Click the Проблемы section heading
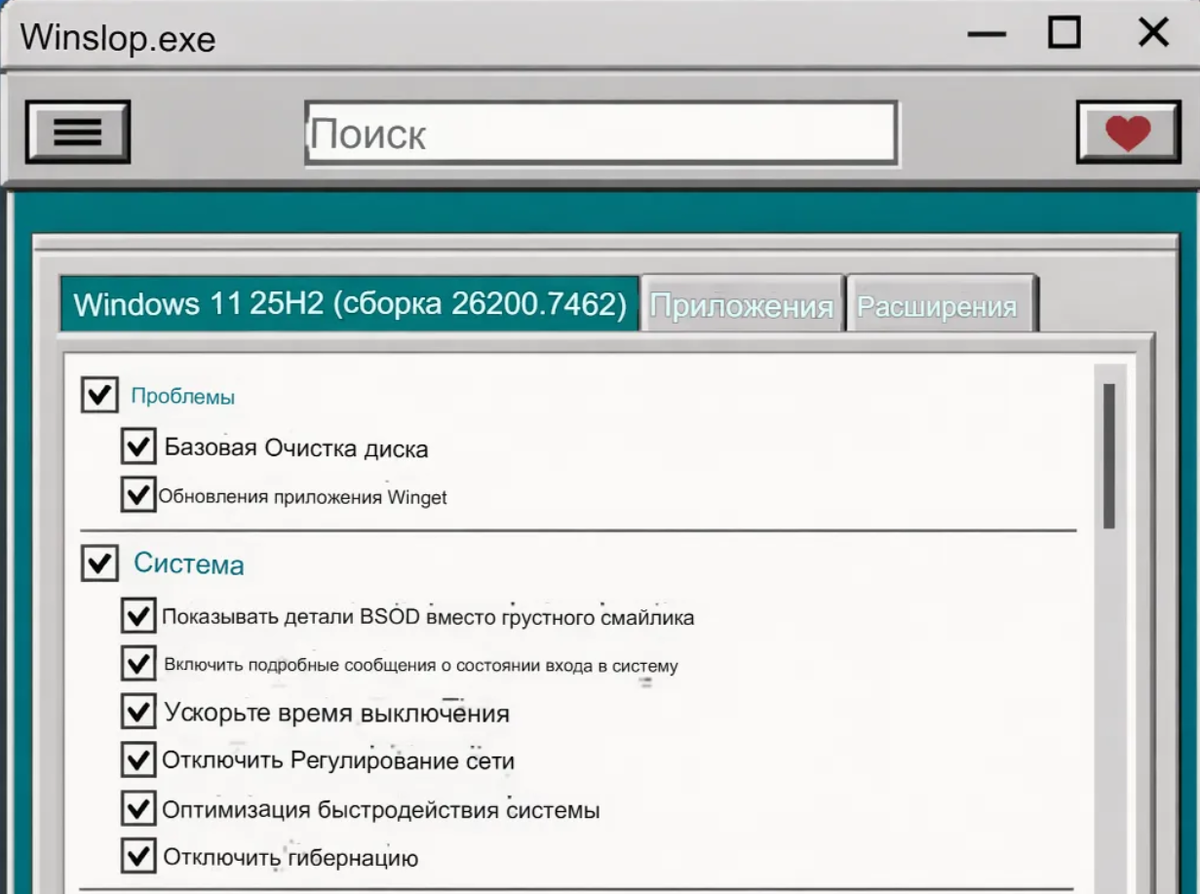 tap(181, 396)
